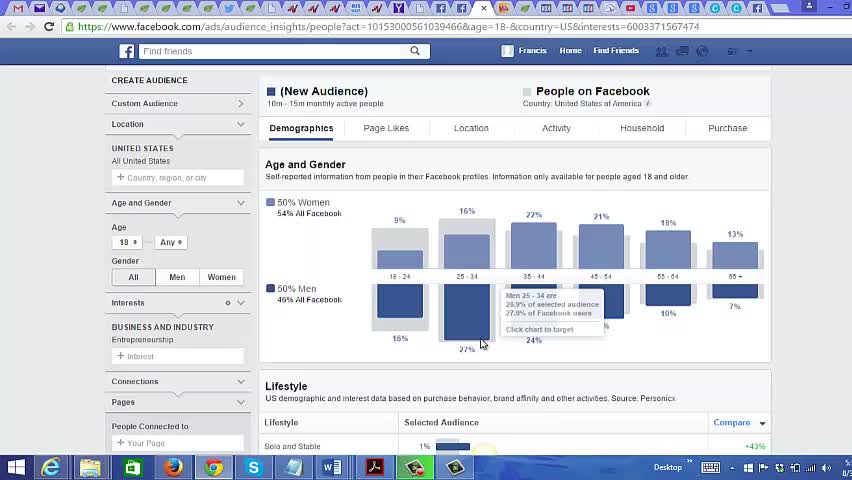Select Women gender option
The image size is (852, 480).
222,277
